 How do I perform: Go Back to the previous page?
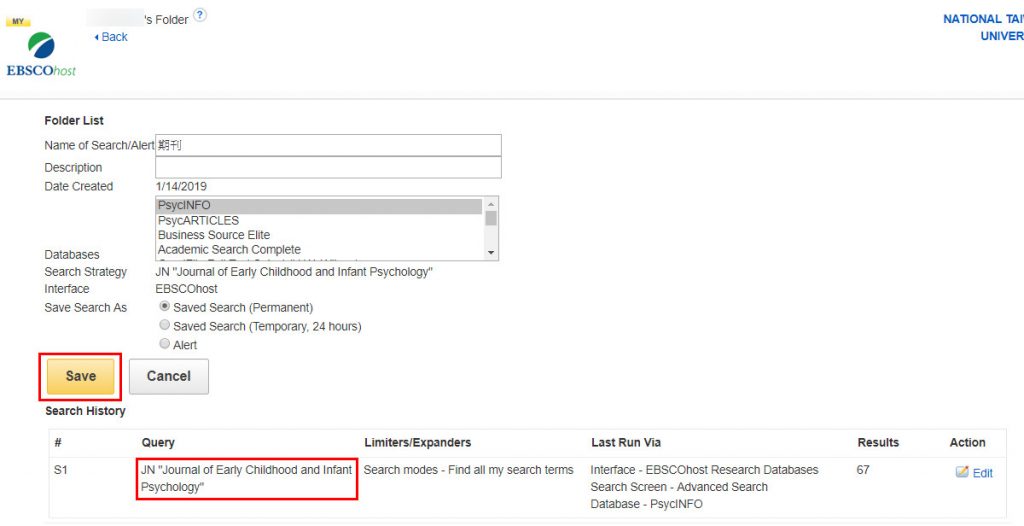click(x=111, y=37)
